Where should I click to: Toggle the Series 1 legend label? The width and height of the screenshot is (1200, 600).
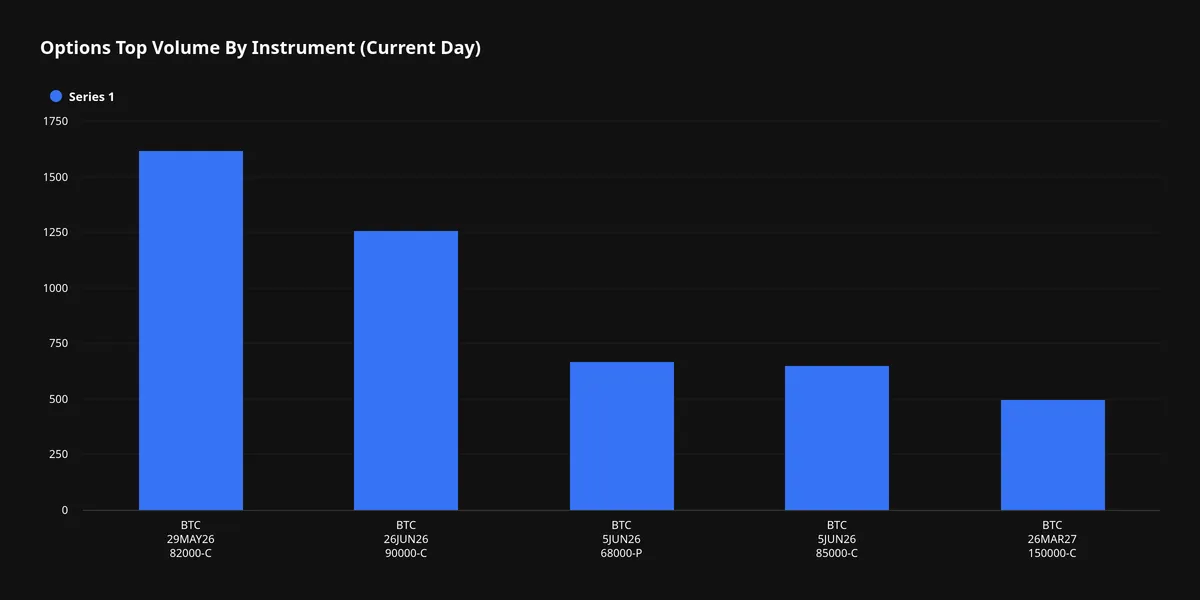(x=91, y=97)
